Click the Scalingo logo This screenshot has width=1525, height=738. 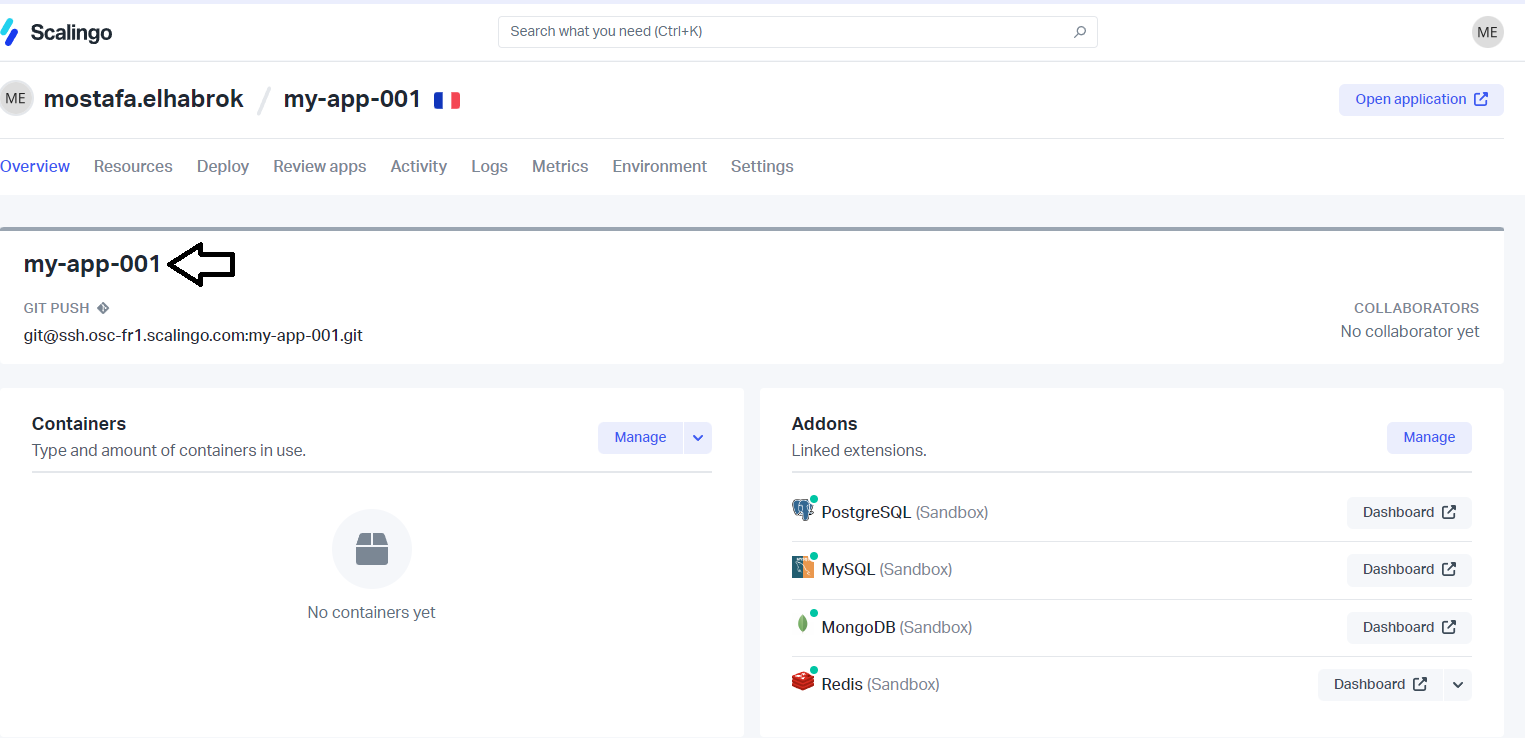(x=58, y=31)
